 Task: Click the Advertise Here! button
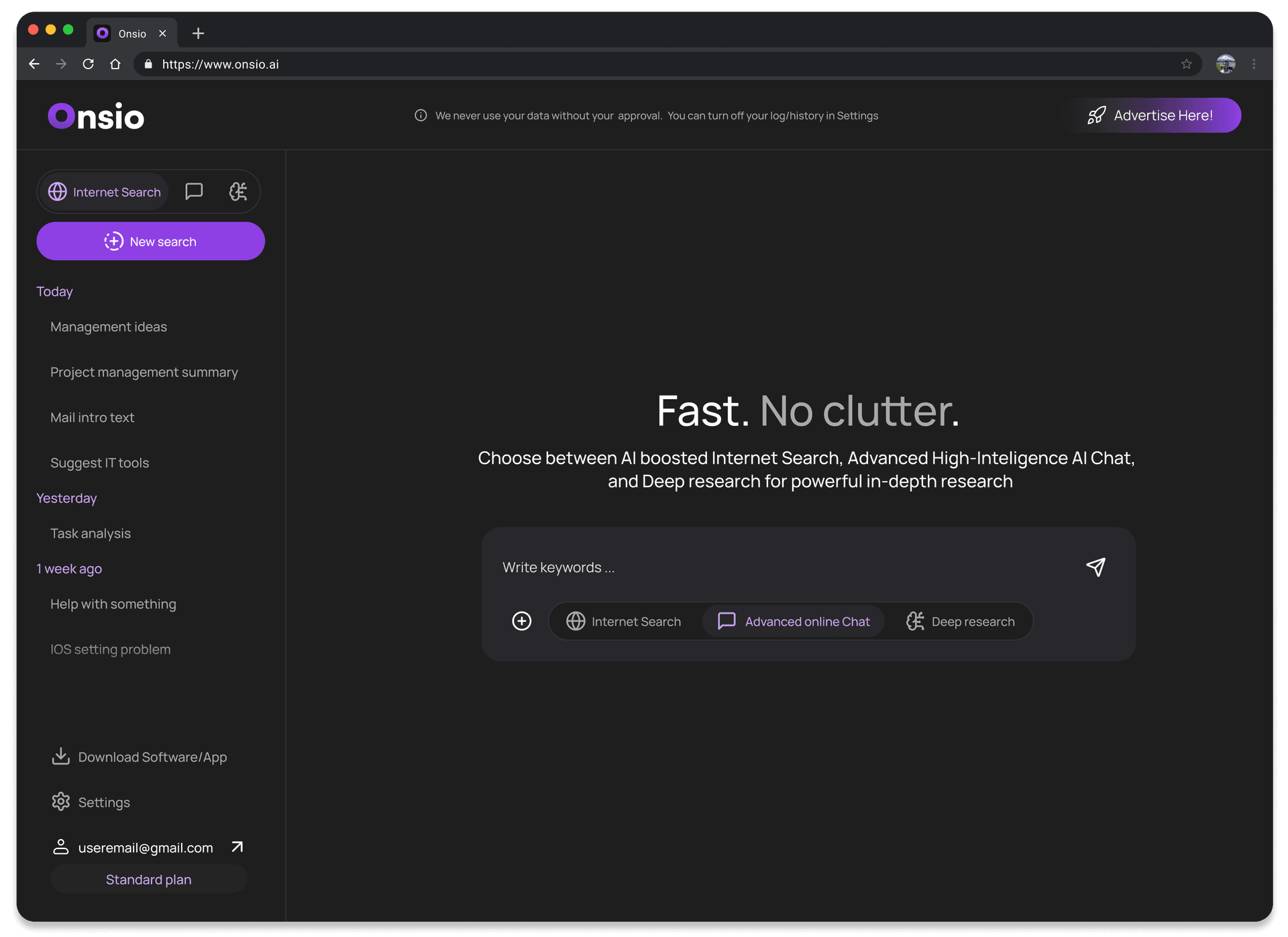(1151, 115)
